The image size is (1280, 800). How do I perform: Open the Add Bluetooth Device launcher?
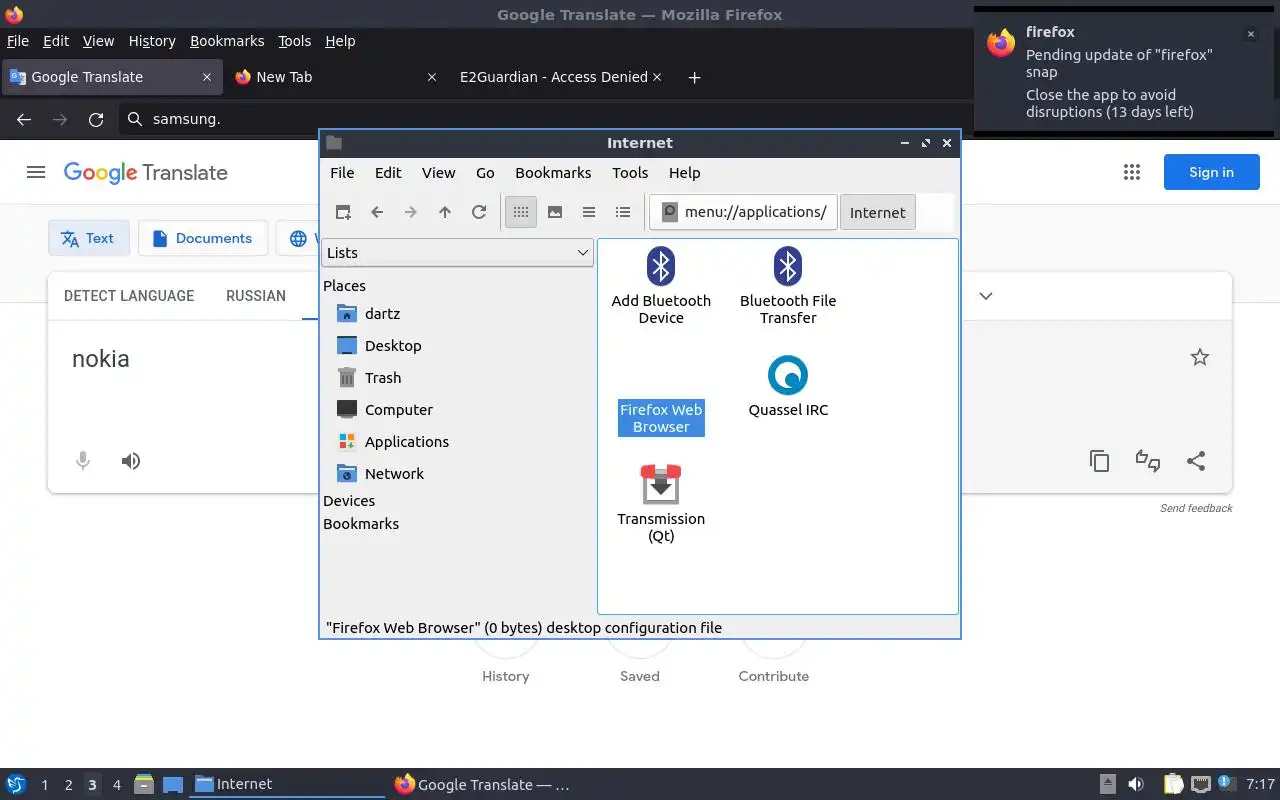[661, 286]
